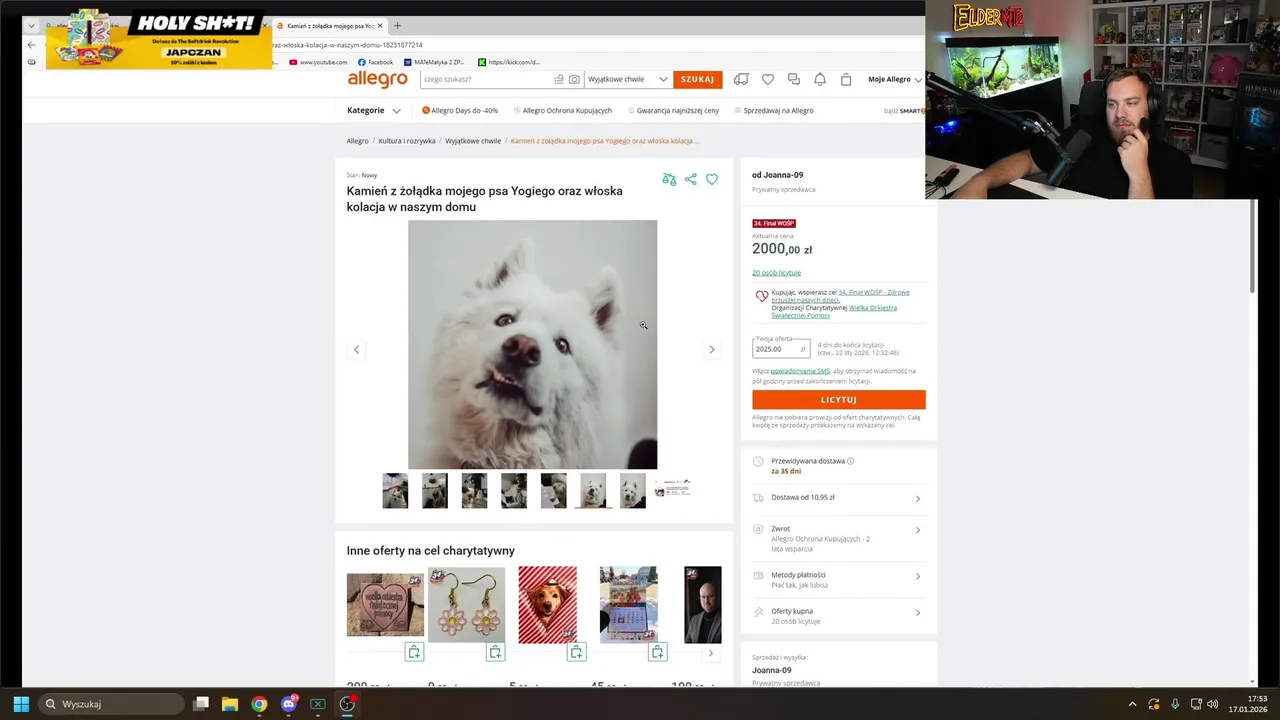Open Chrome from the taskbar

[x=259, y=704]
